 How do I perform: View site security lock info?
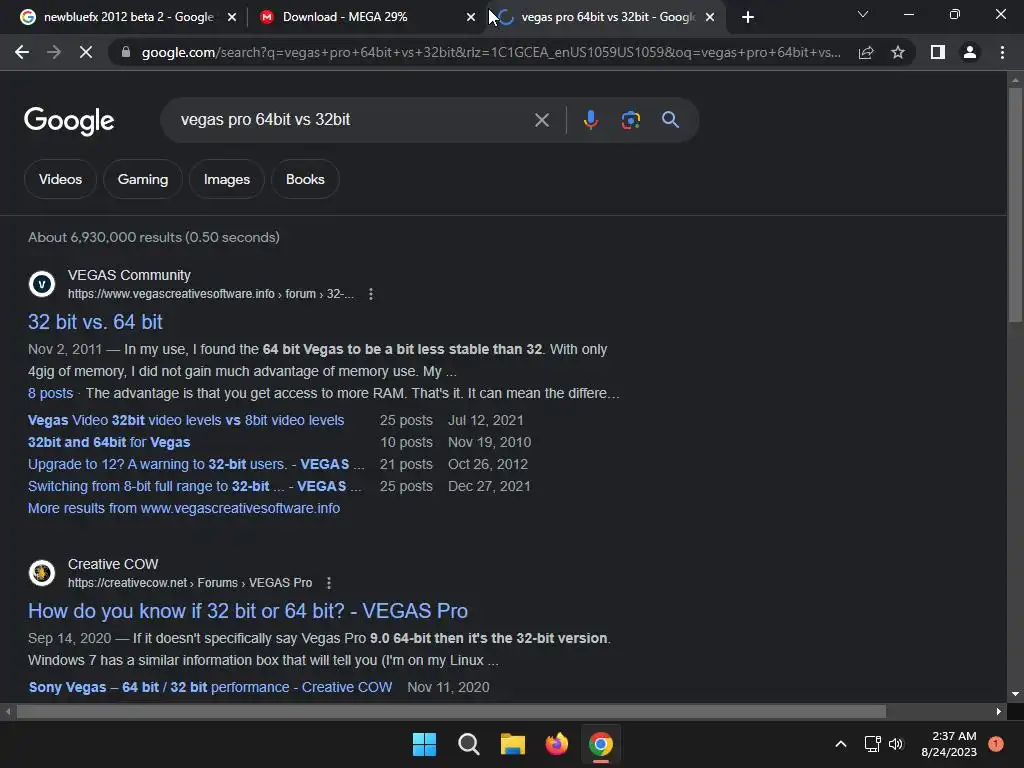tap(126, 52)
